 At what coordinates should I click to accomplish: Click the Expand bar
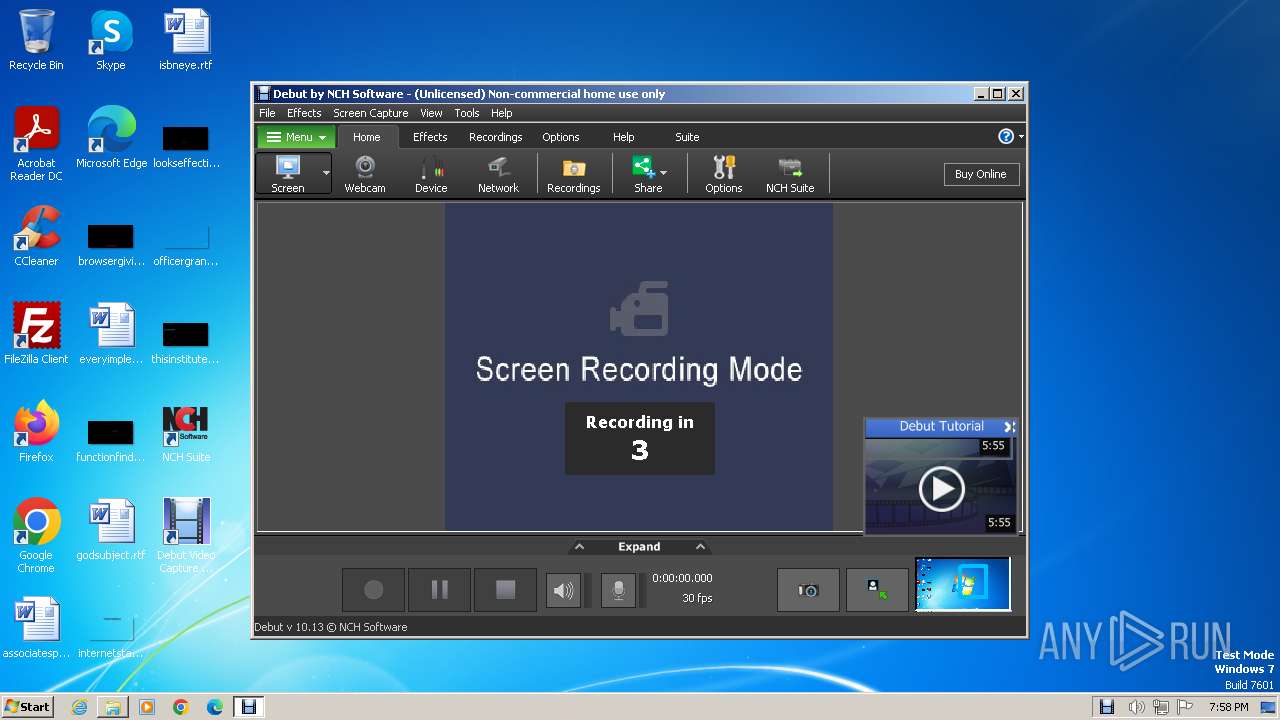coord(639,547)
